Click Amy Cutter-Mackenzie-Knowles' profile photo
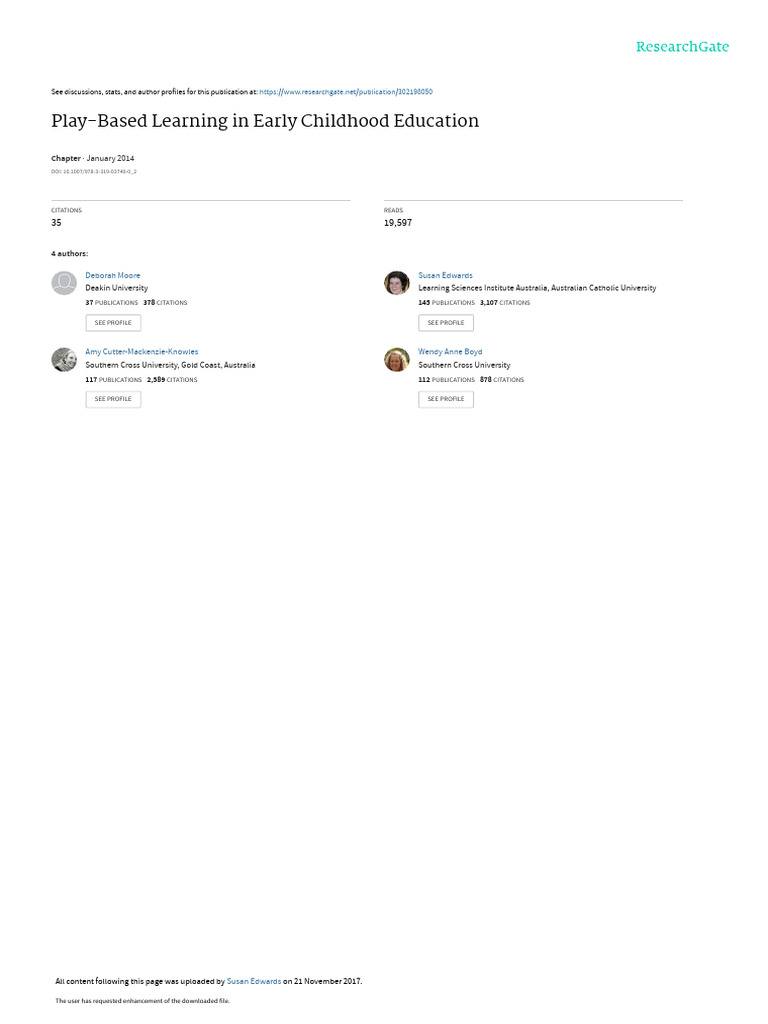The image size is (768, 1024). 64,359
